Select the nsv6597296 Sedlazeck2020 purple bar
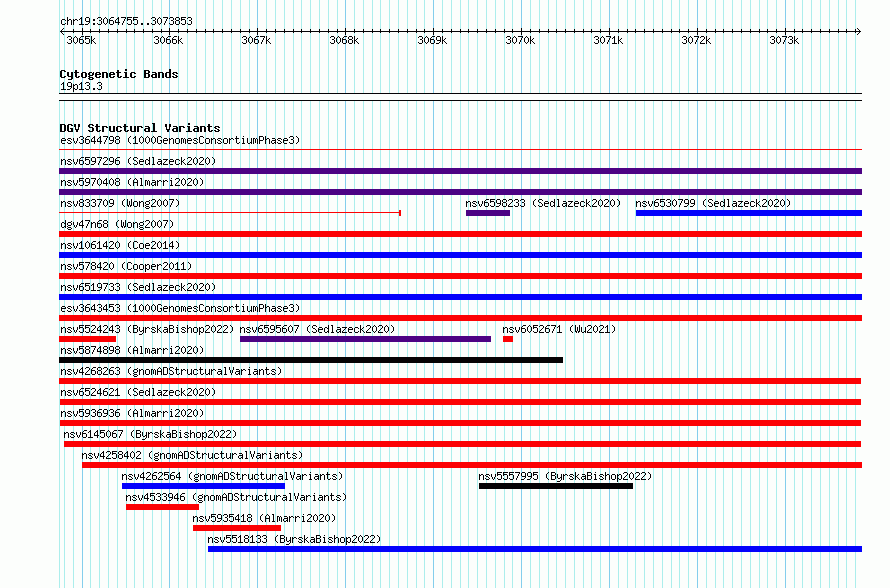 click(x=460, y=171)
